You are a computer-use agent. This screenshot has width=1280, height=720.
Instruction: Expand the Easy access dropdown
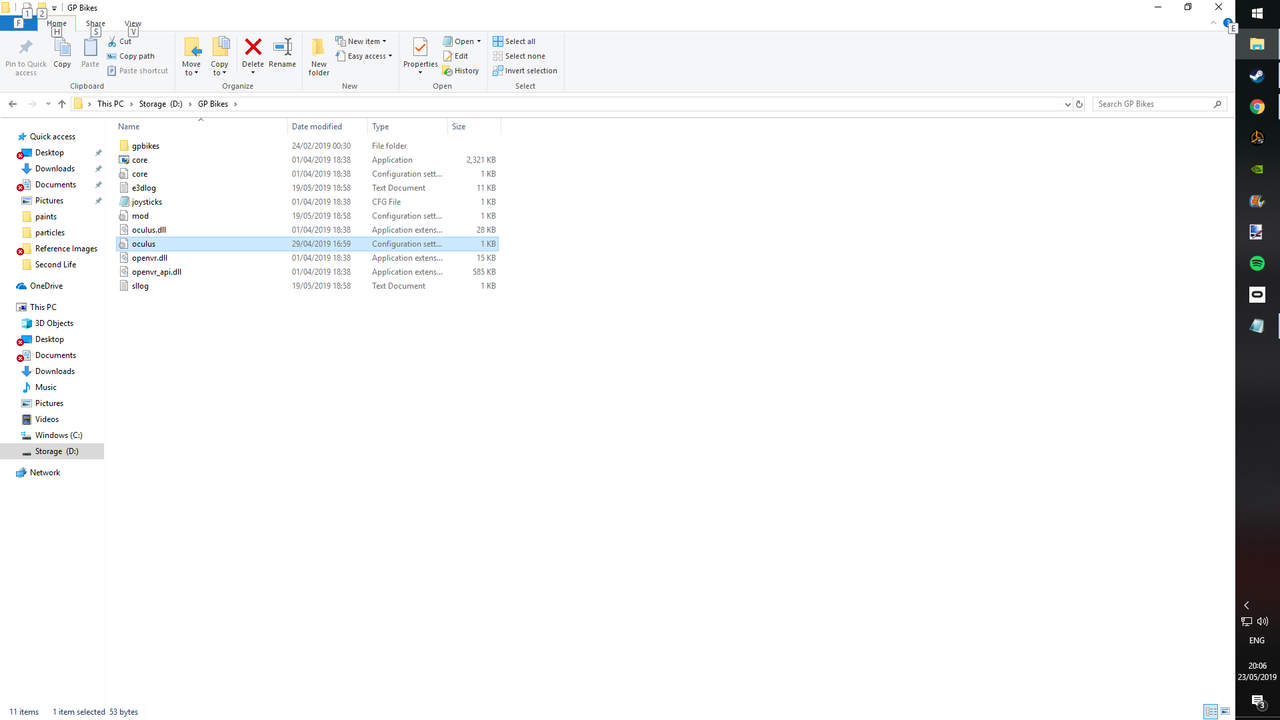click(390, 56)
